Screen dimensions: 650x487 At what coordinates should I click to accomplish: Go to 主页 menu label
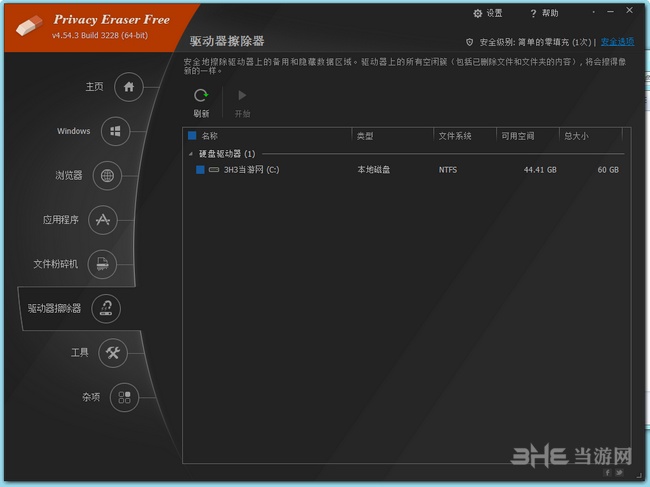click(95, 87)
